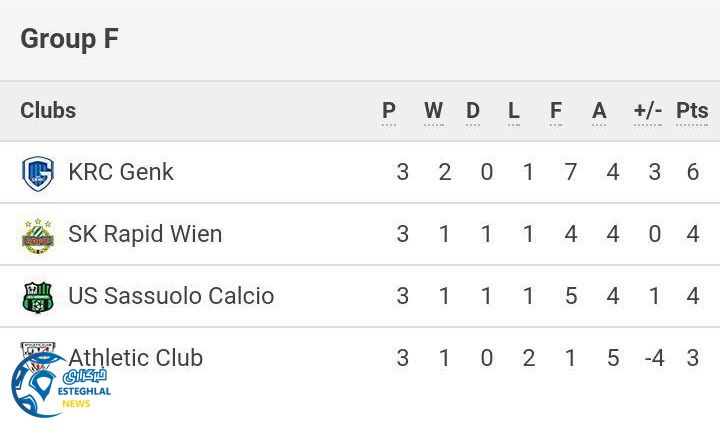
Task: Click KRC Genk's points value 6
Action: click(x=693, y=172)
